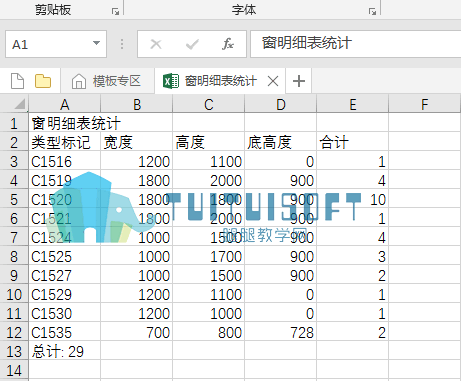Open the yellow folder icon
Image resolution: width=461 pixels, height=381 pixels.
[x=43, y=81]
